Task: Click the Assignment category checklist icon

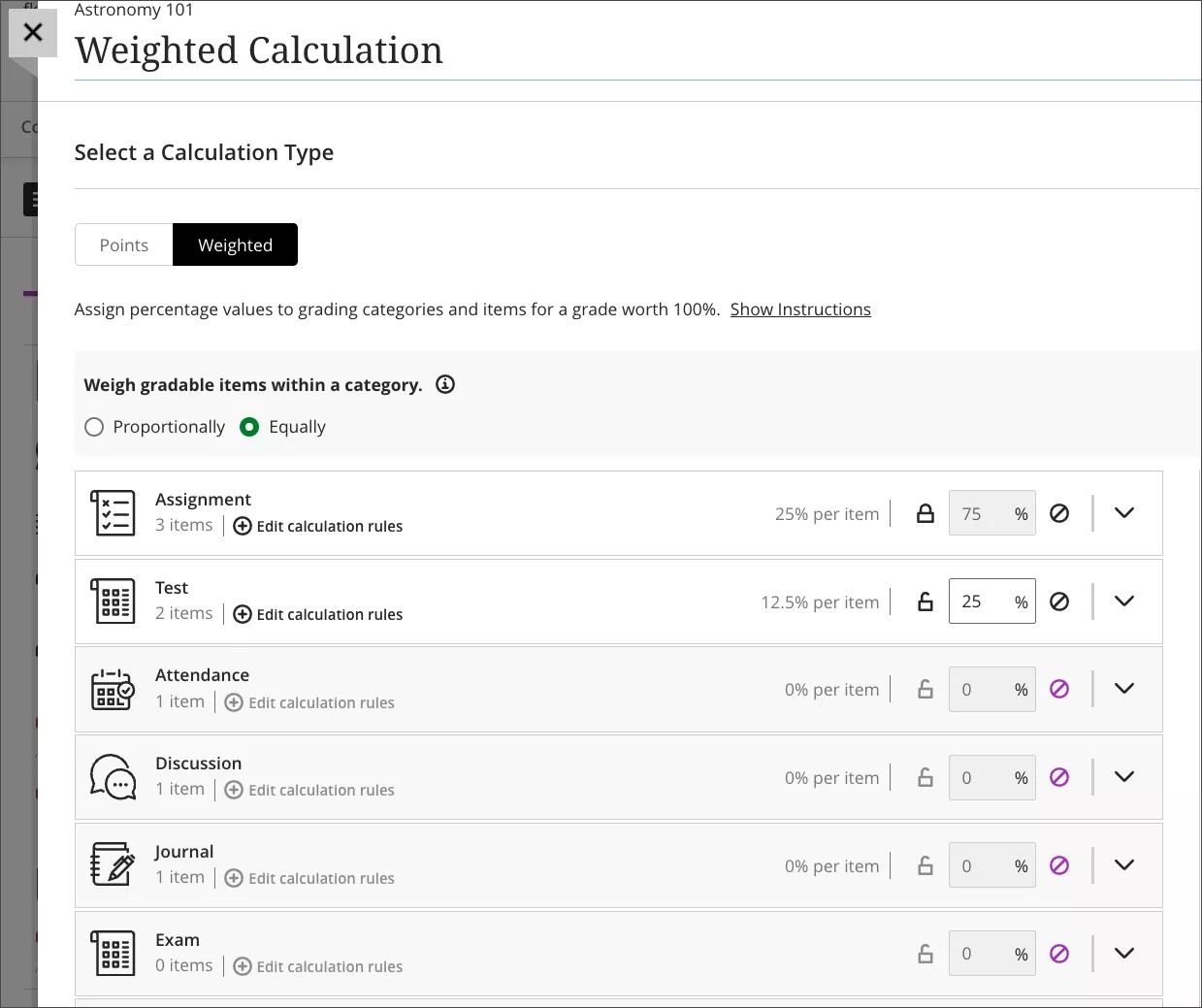Action: tap(113, 512)
